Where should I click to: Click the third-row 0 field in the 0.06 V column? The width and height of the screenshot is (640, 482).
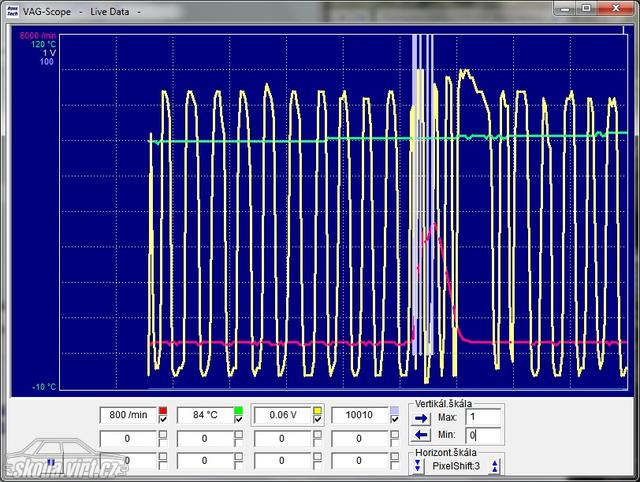pyautogui.click(x=283, y=461)
